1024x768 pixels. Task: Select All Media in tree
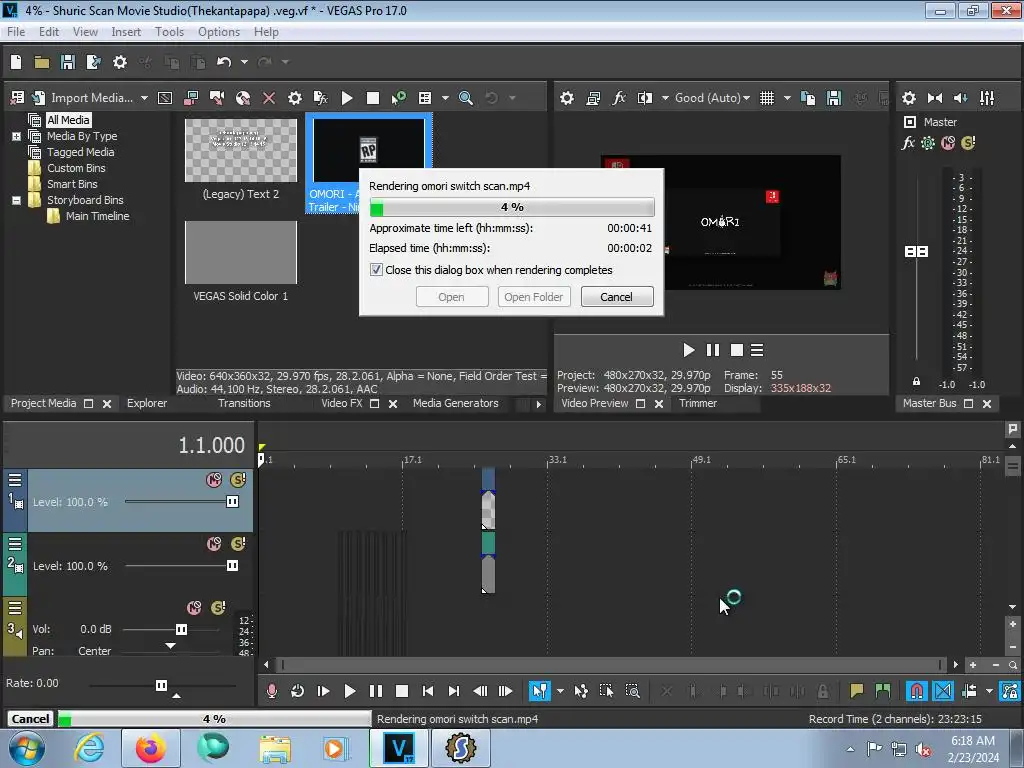68,120
